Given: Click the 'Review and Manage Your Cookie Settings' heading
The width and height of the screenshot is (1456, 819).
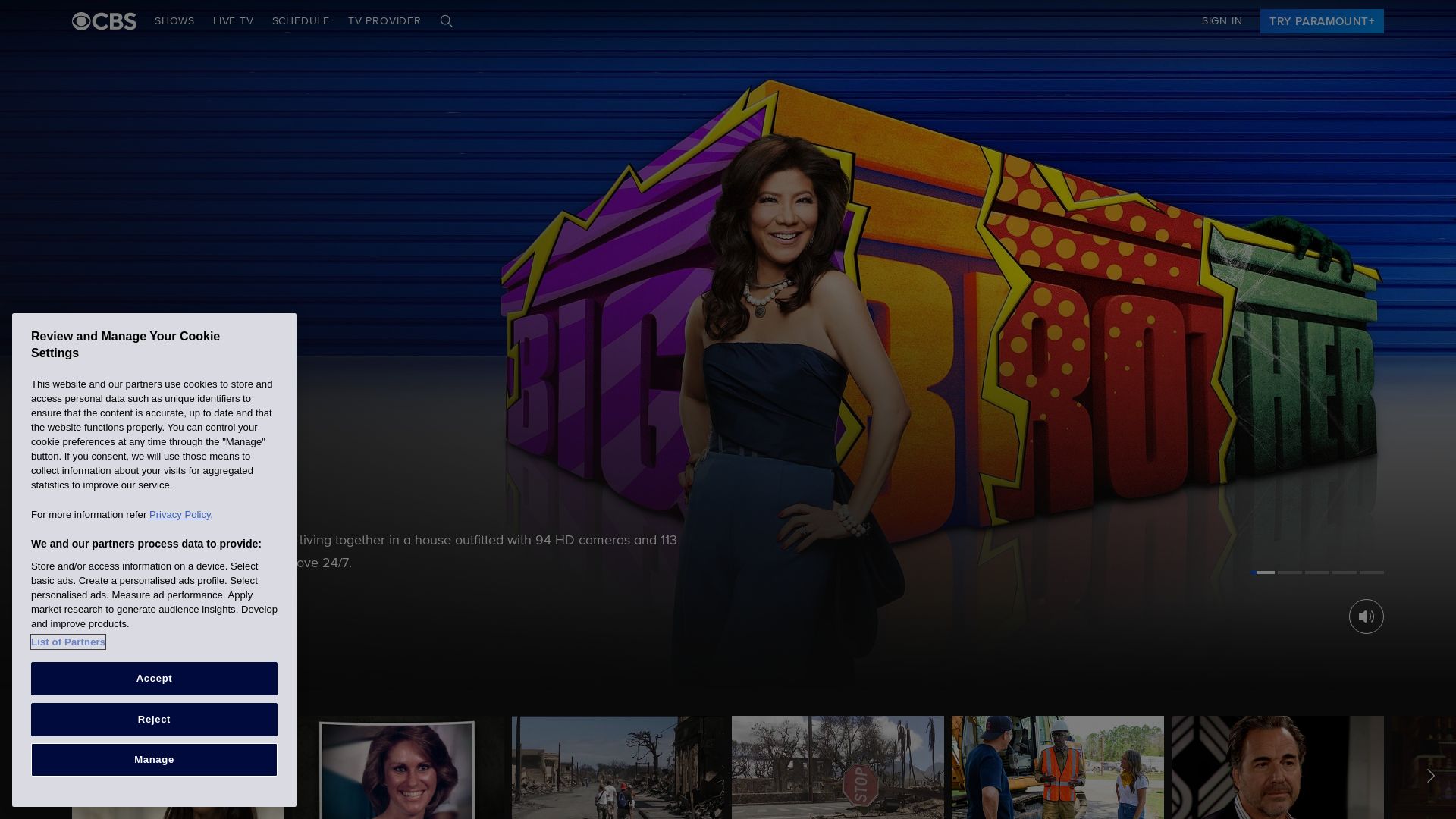Looking at the screenshot, I should click(125, 345).
